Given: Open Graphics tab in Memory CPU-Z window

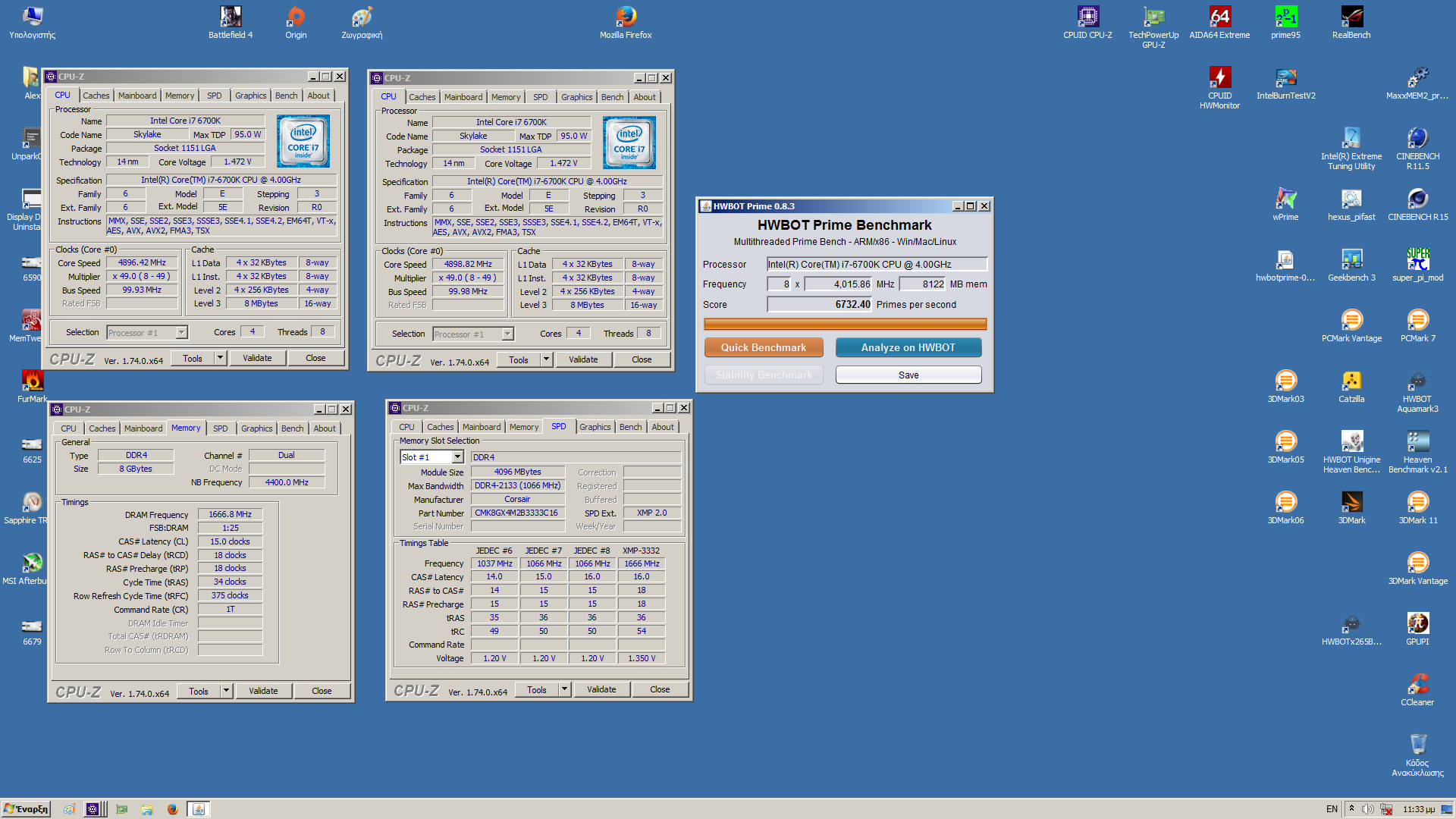Looking at the screenshot, I should [257, 428].
